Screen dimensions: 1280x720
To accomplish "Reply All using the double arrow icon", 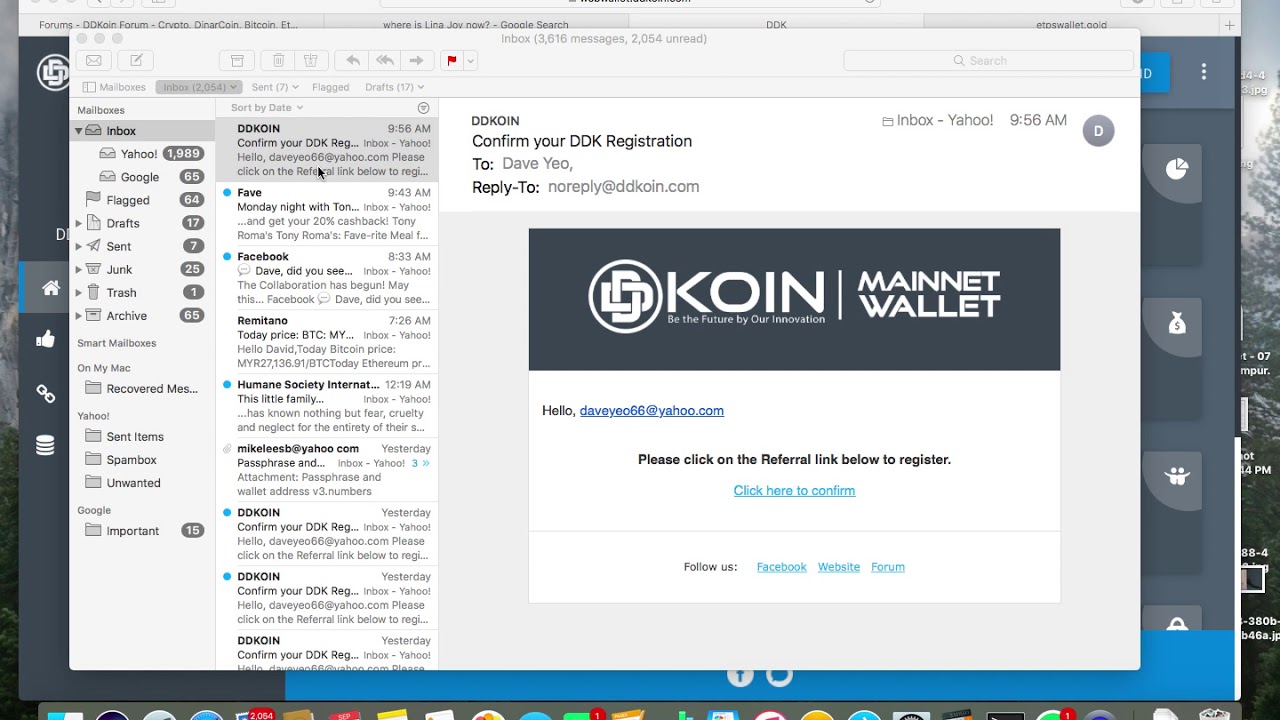I will (384, 61).
